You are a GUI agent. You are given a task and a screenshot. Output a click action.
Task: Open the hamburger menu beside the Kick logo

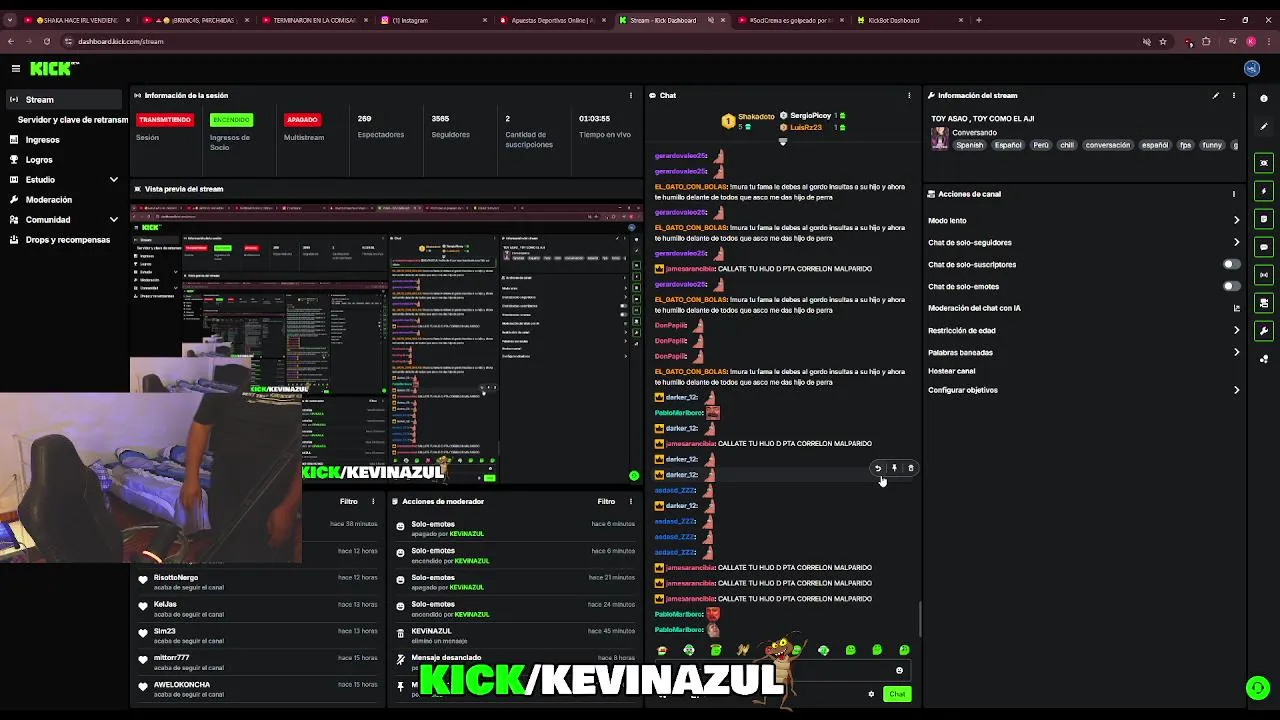[16, 68]
